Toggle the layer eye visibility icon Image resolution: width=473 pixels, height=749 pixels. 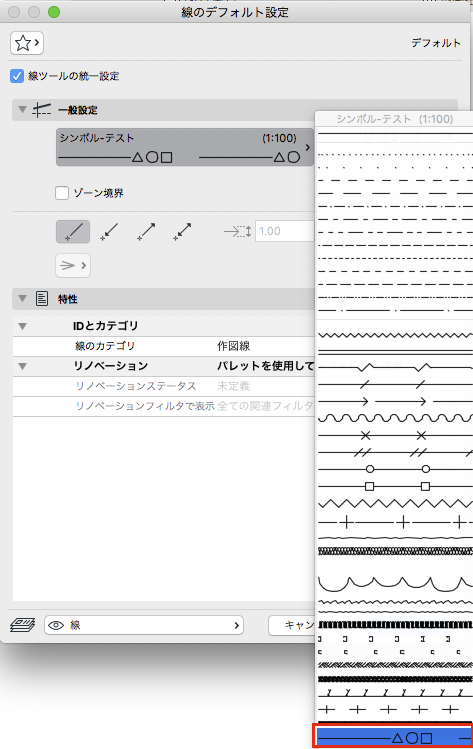pos(56,625)
